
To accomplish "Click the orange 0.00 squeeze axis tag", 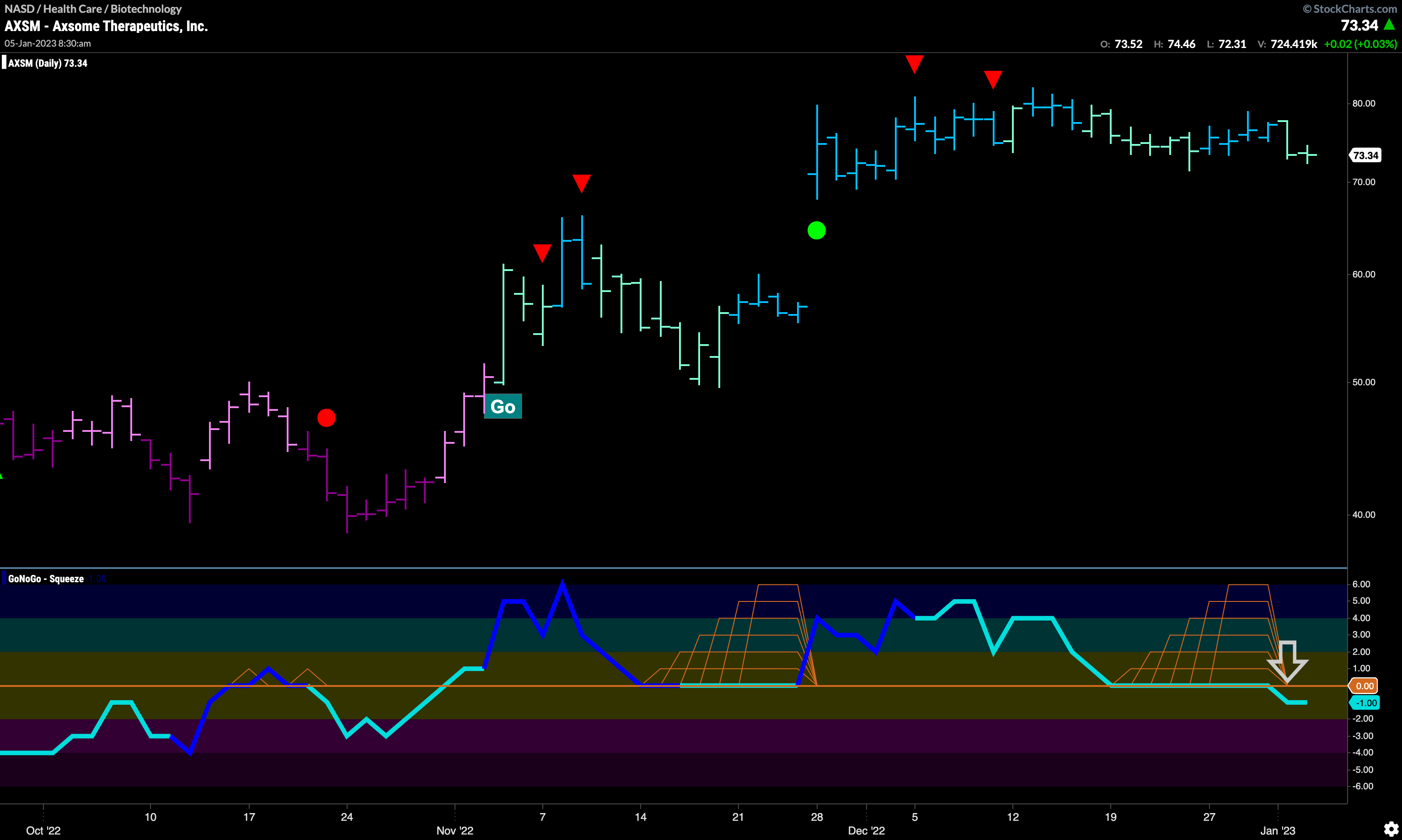I will coord(1365,686).
